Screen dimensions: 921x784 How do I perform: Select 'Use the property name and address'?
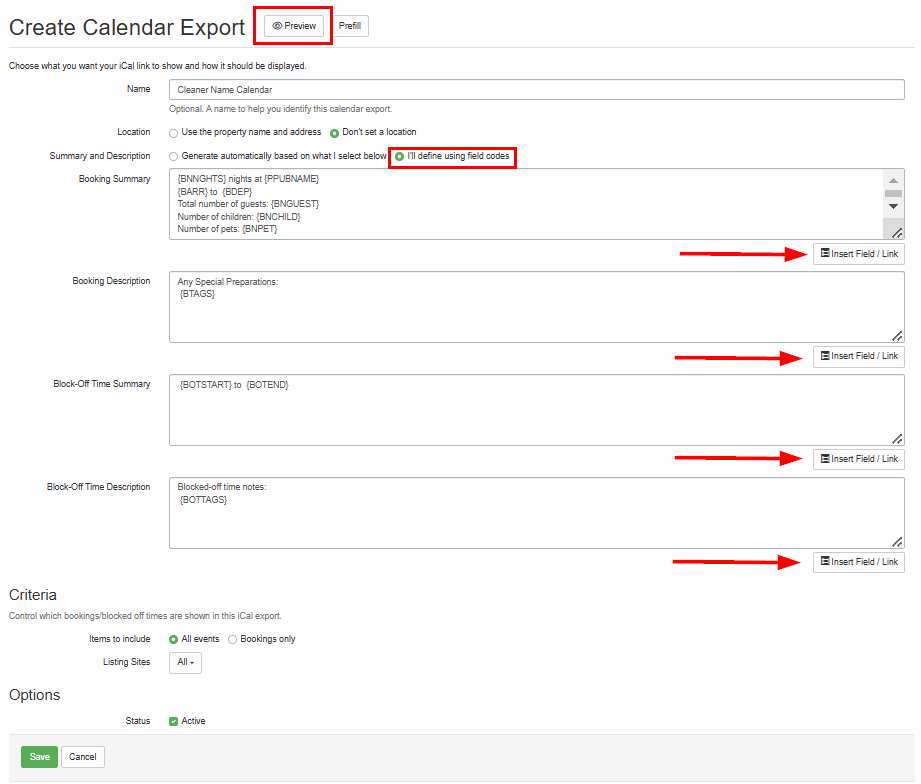pyautogui.click(x=174, y=133)
